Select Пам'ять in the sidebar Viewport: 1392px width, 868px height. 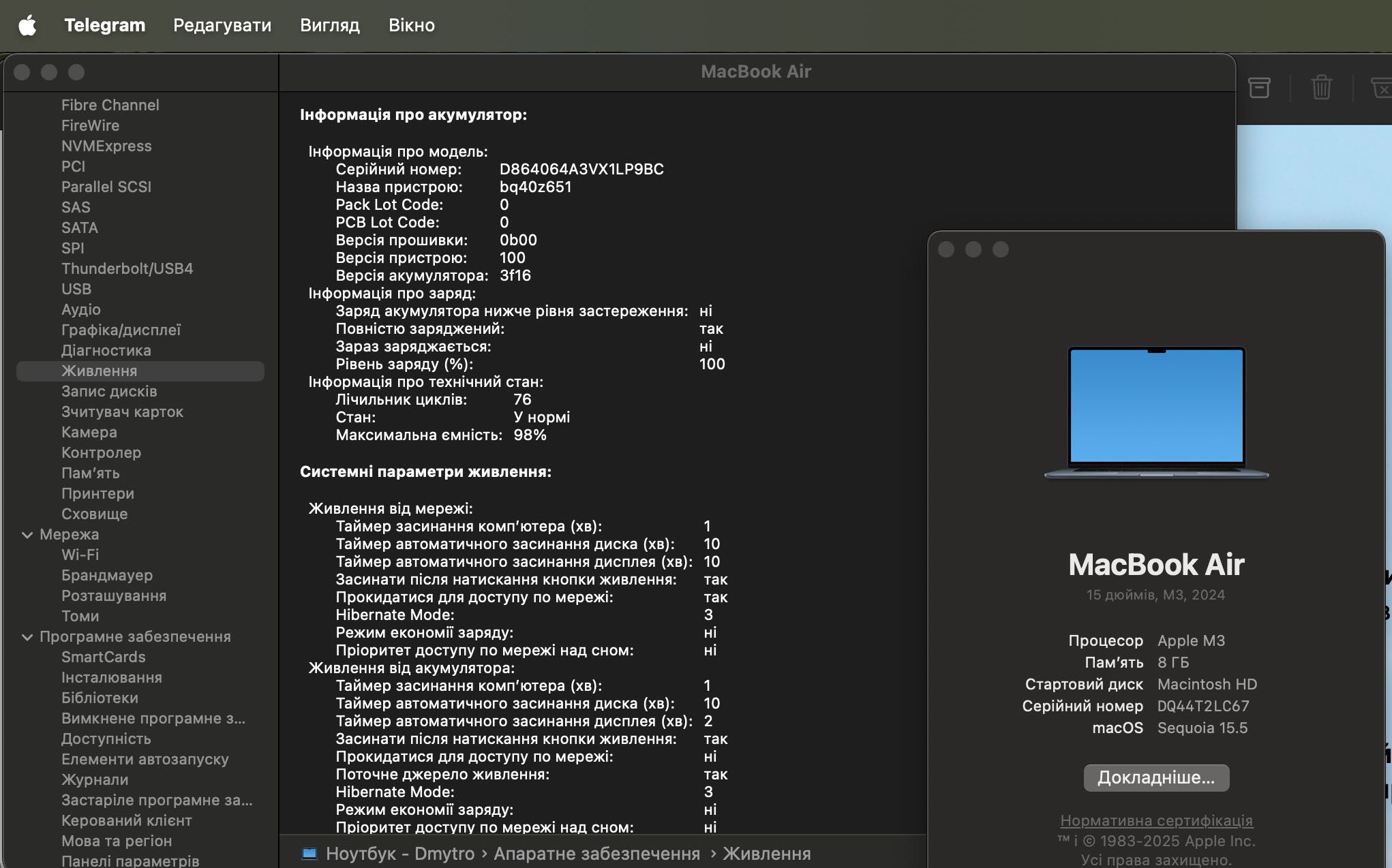click(x=91, y=473)
